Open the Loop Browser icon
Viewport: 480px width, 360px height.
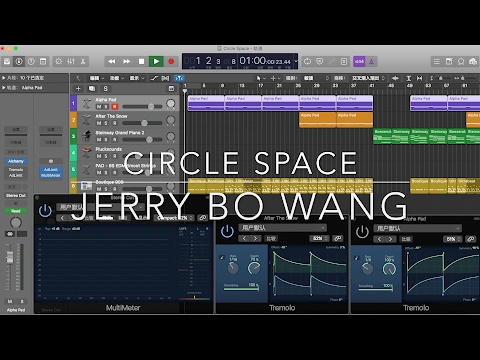pos(461,61)
